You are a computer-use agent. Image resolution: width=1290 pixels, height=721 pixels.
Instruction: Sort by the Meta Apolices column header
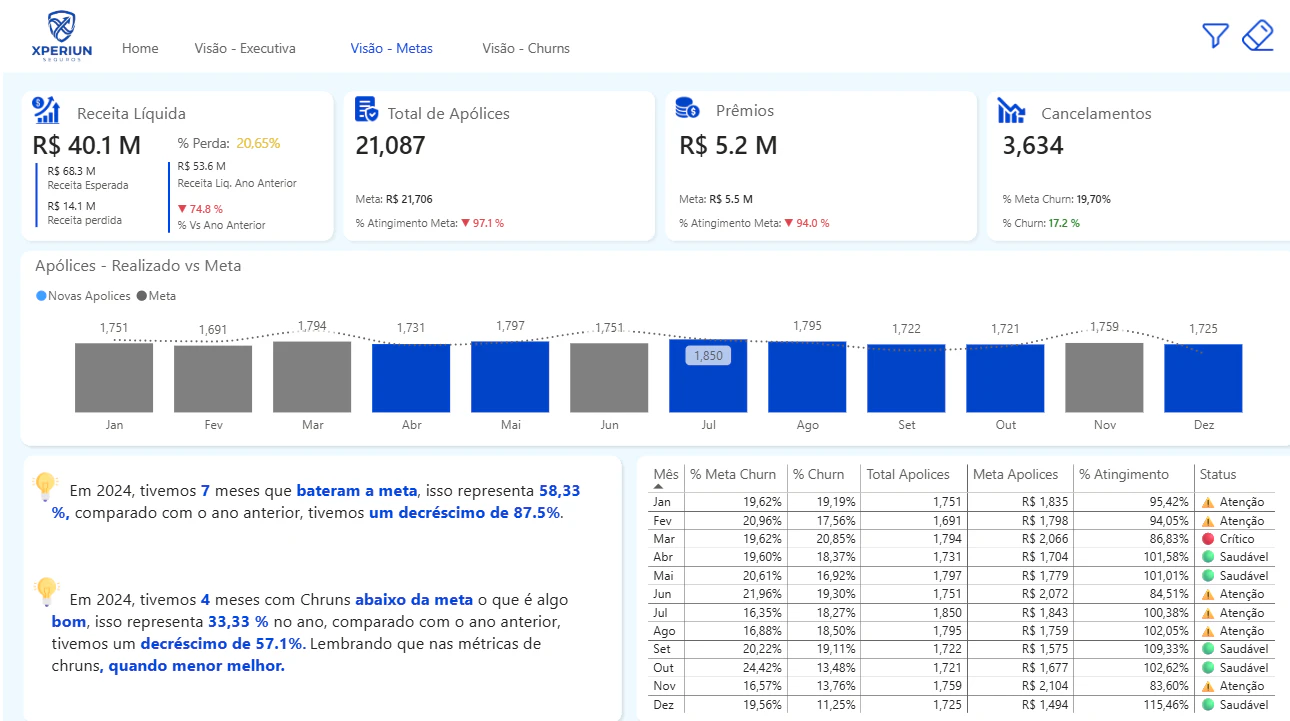1015,474
